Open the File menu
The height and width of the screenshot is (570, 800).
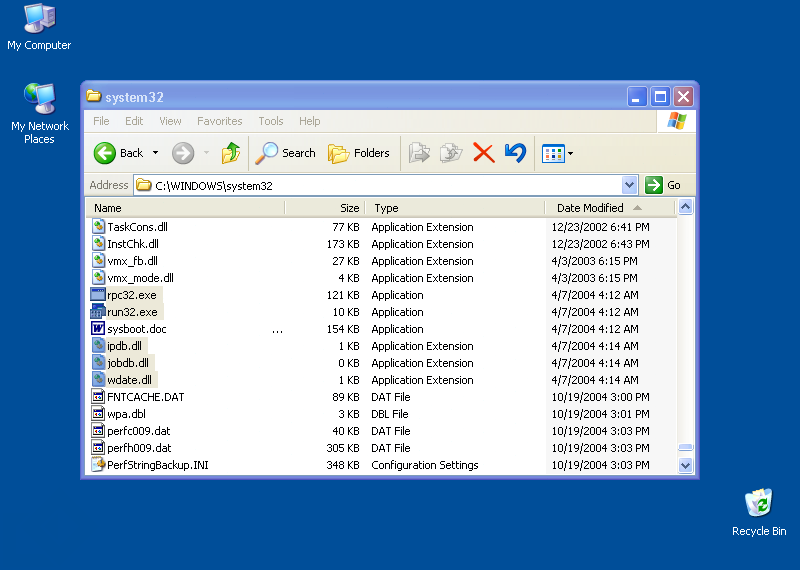pyautogui.click(x=101, y=121)
